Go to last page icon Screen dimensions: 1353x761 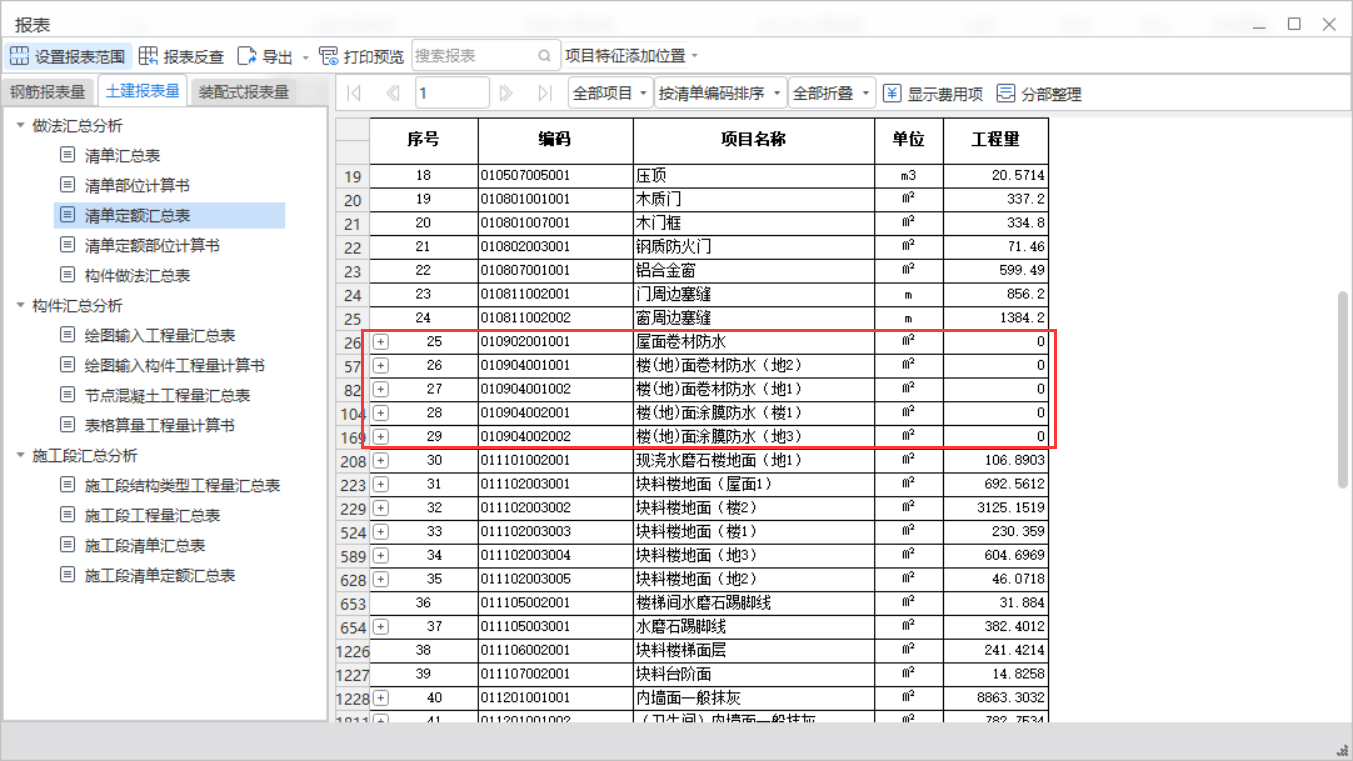(545, 93)
